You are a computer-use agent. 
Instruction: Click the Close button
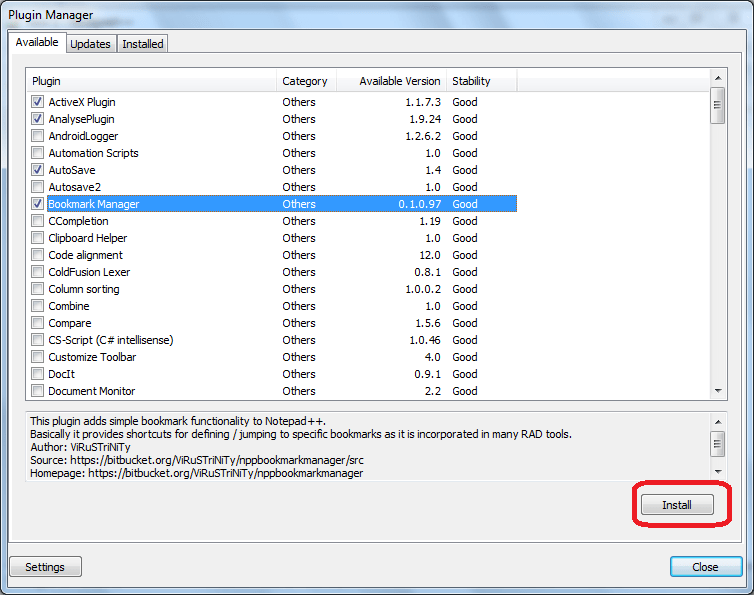tap(705, 567)
